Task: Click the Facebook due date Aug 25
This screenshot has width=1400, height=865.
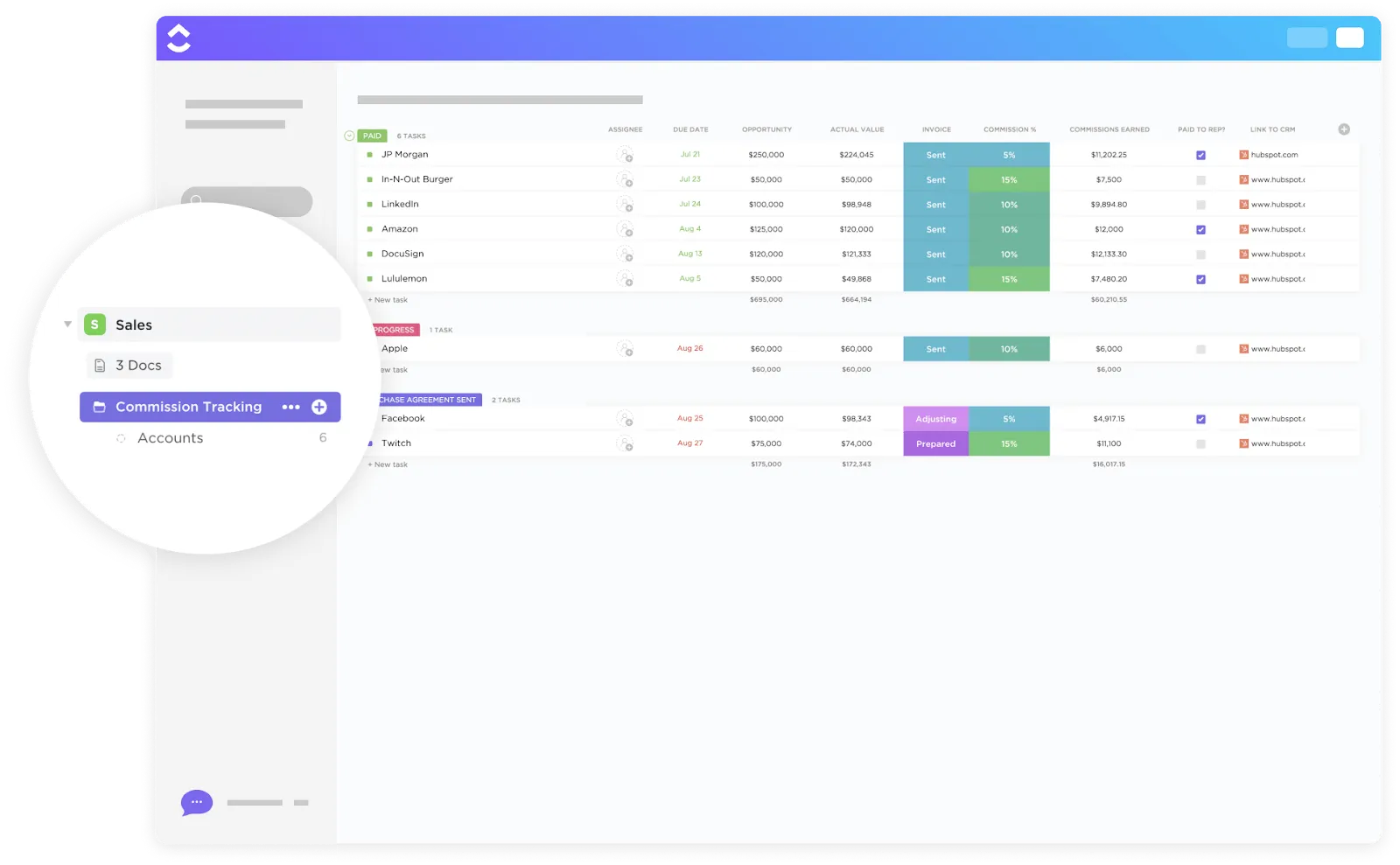Action: click(x=689, y=418)
